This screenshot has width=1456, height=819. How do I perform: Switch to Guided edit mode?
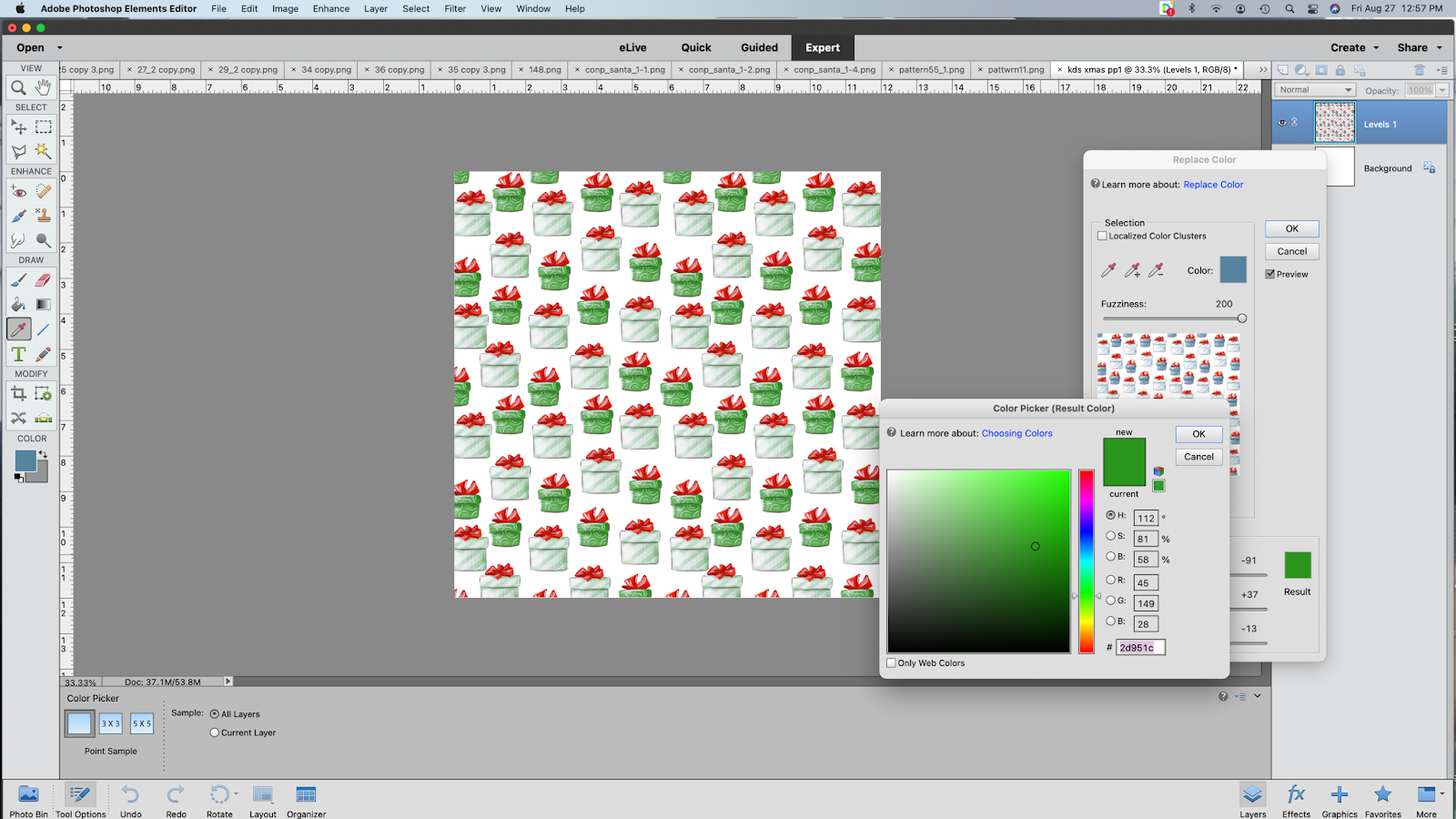click(759, 48)
